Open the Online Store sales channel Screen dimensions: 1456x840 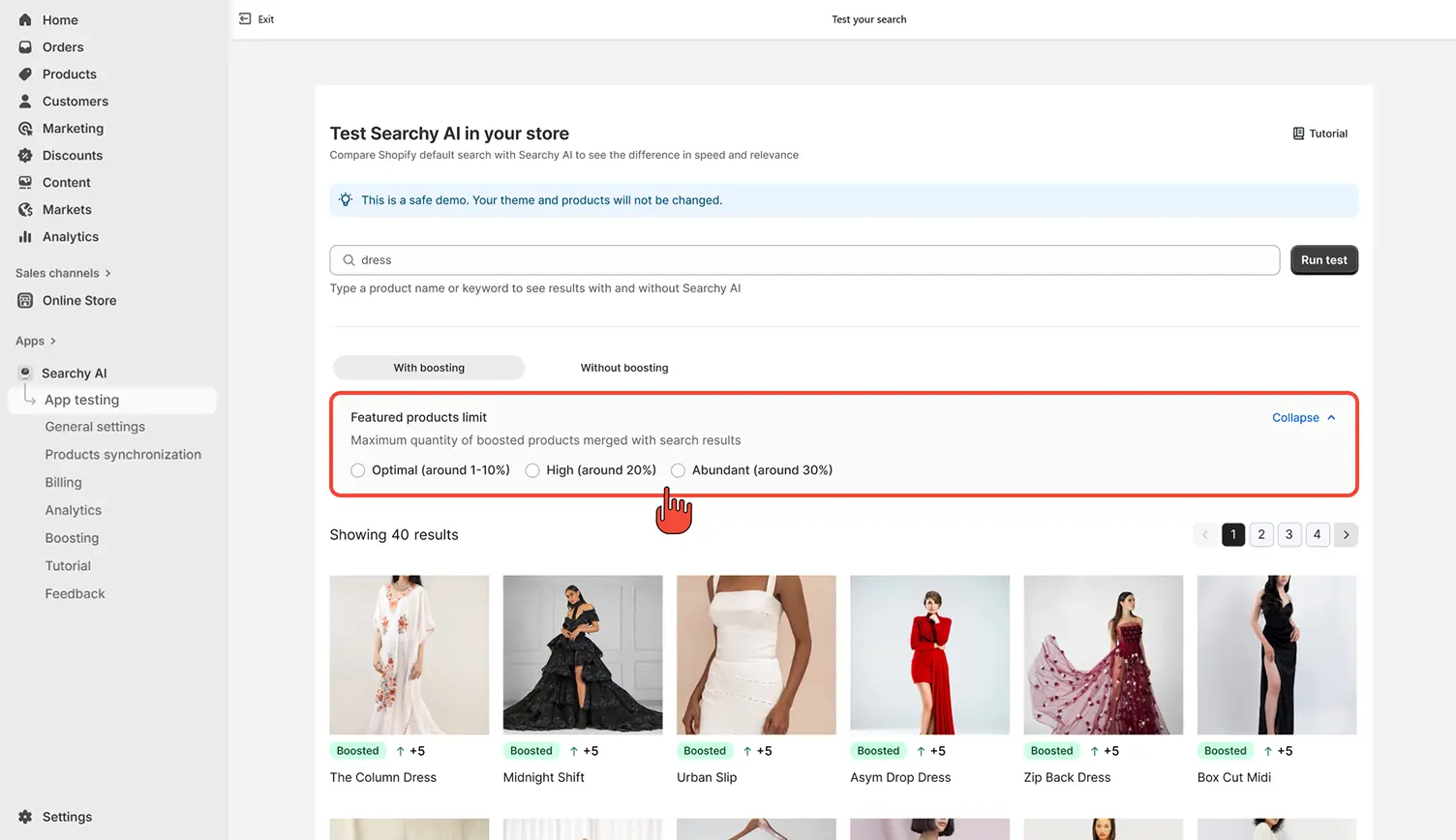[x=78, y=300]
